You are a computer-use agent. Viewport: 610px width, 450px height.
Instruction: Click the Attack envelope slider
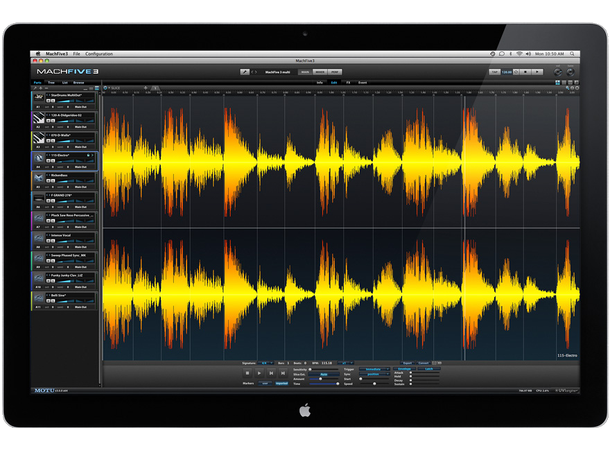click(x=425, y=372)
